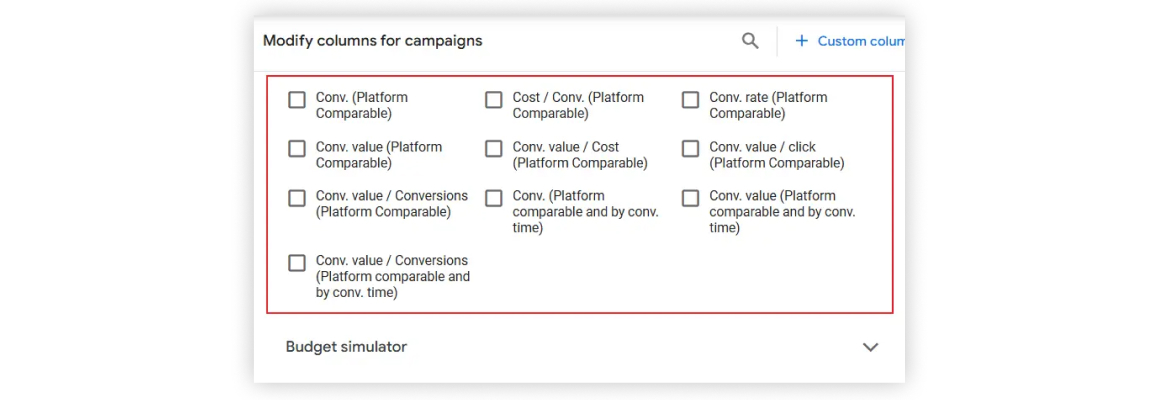Tick the Cost / Conv. (Platform Comparable) checkbox

point(493,100)
